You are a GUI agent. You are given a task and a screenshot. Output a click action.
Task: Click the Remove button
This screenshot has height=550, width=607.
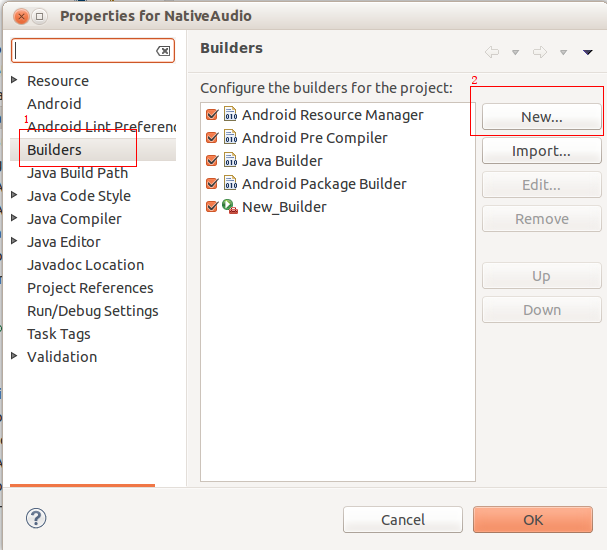[x=542, y=219]
